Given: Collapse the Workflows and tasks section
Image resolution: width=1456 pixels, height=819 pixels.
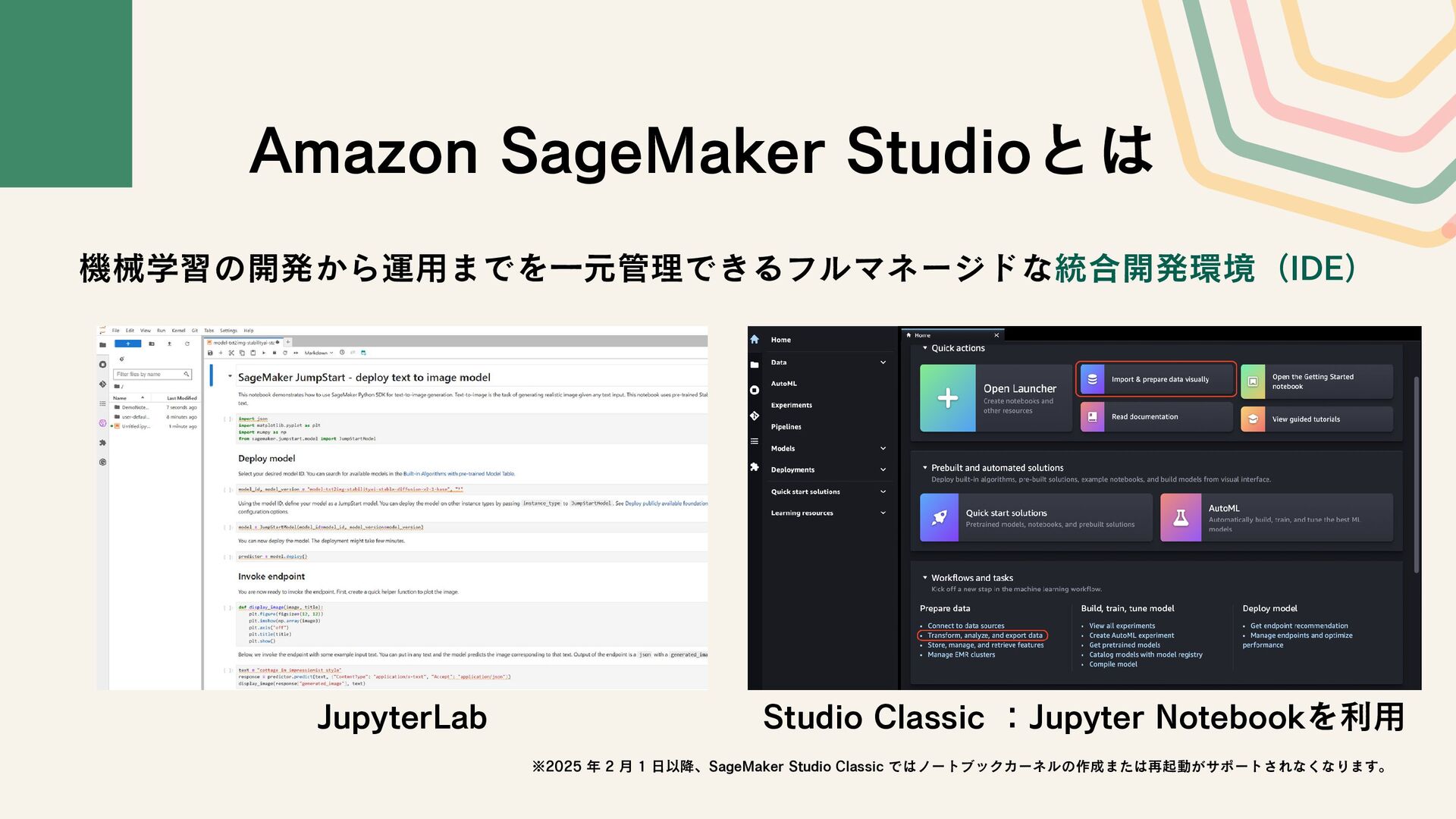Looking at the screenshot, I should point(925,578).
